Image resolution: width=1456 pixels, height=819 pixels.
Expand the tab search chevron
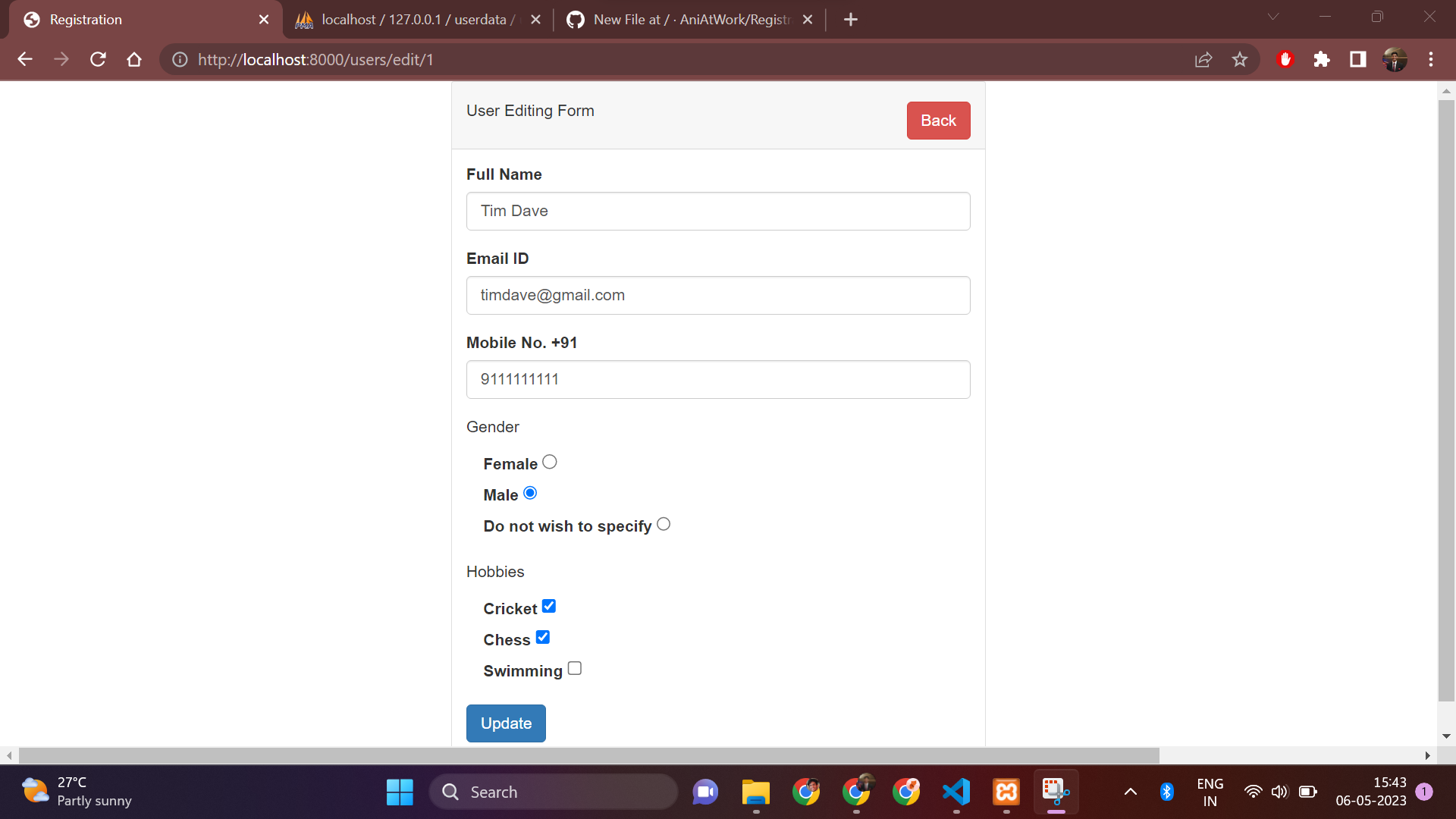[x=1273, y=17]
